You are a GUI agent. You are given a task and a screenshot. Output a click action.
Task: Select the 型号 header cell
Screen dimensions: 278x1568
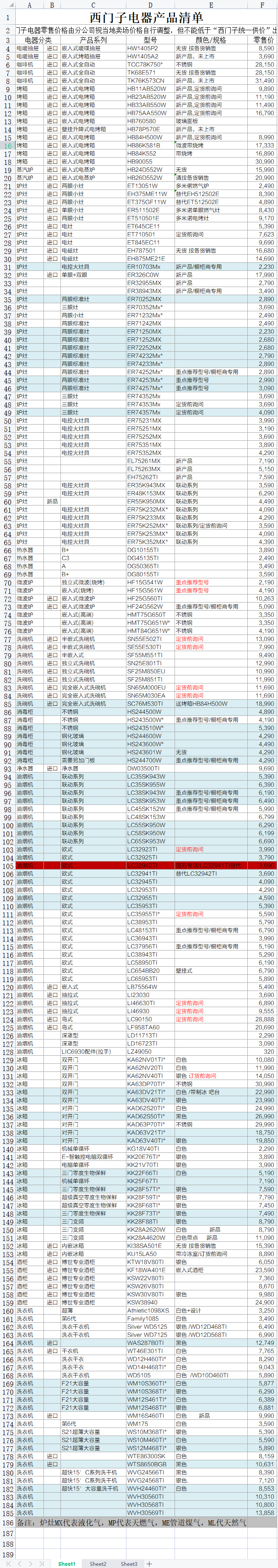[150, 40]
